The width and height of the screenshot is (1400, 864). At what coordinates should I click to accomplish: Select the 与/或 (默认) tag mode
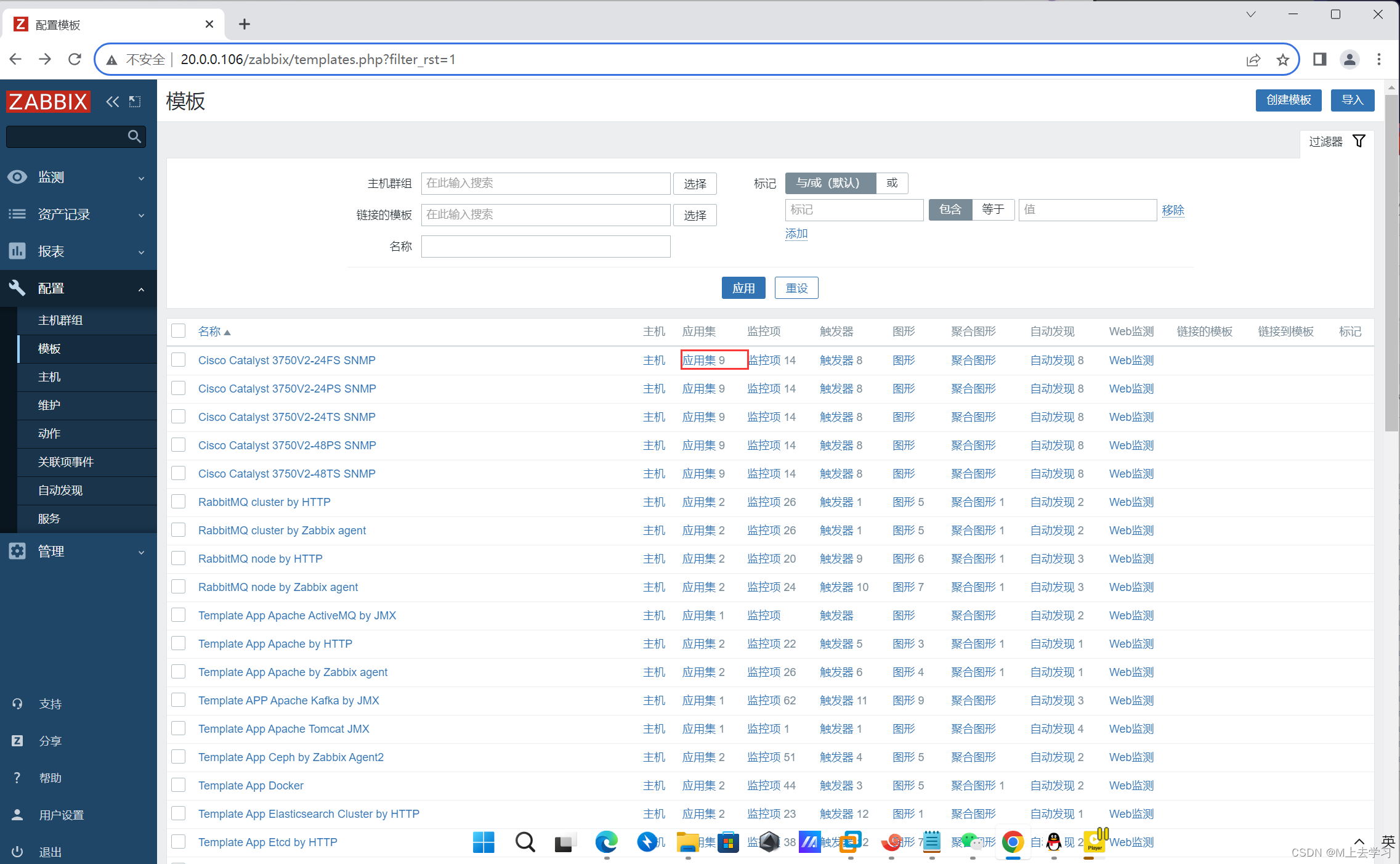point(830,183)
